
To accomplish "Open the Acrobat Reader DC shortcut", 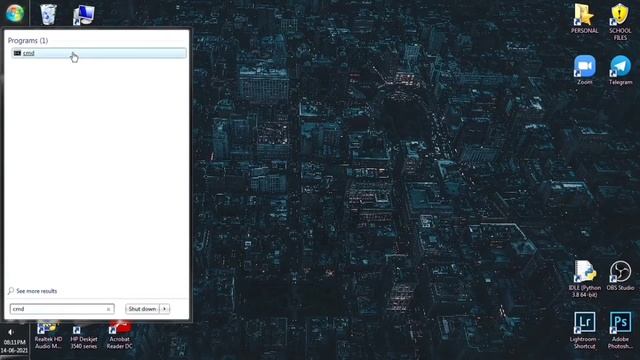I will 120,336.
